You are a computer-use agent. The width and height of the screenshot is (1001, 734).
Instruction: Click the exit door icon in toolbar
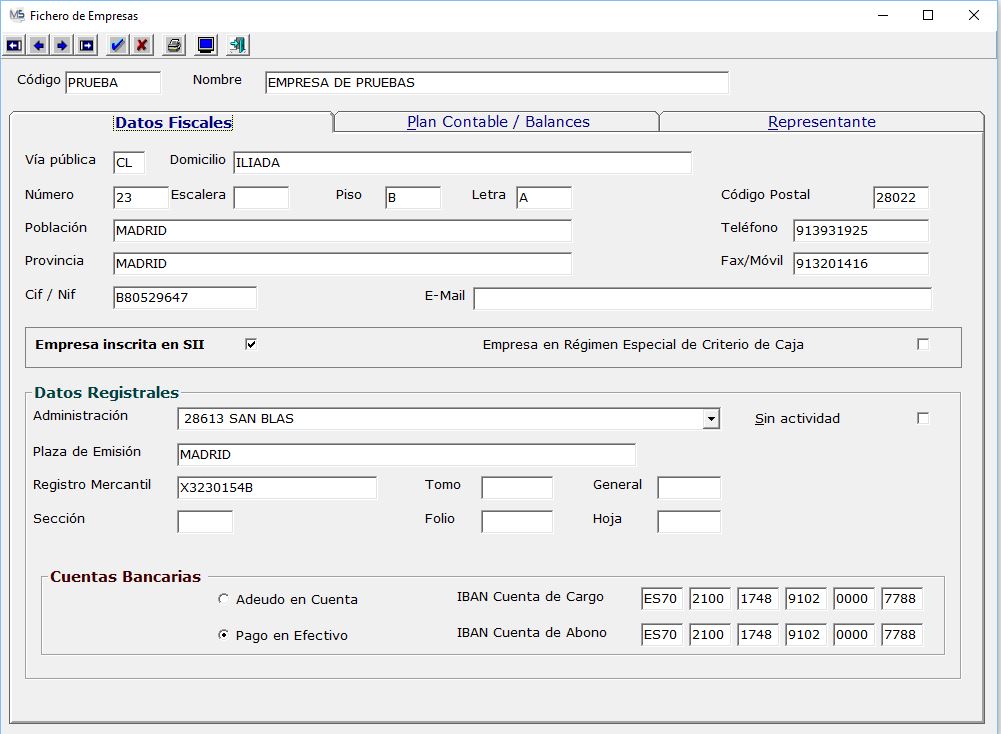pos(237,45)
